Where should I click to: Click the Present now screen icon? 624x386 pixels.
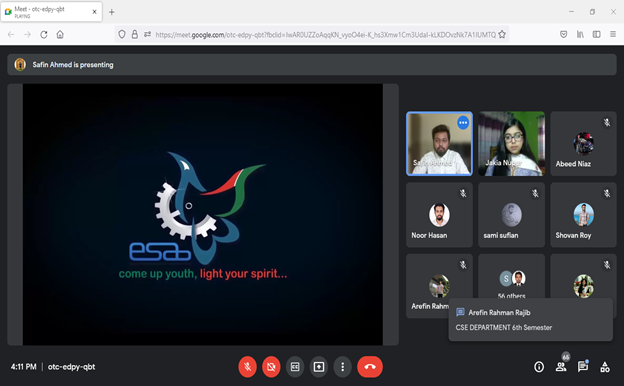coord(319,367)
